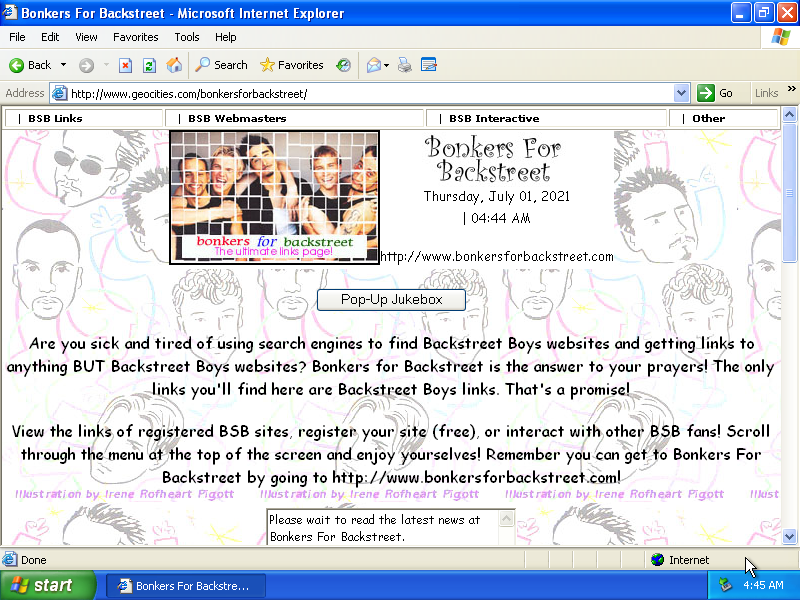Click the page's vertical scrollbar up arrow
The image size is (800, 600).
tap(789, 114)
